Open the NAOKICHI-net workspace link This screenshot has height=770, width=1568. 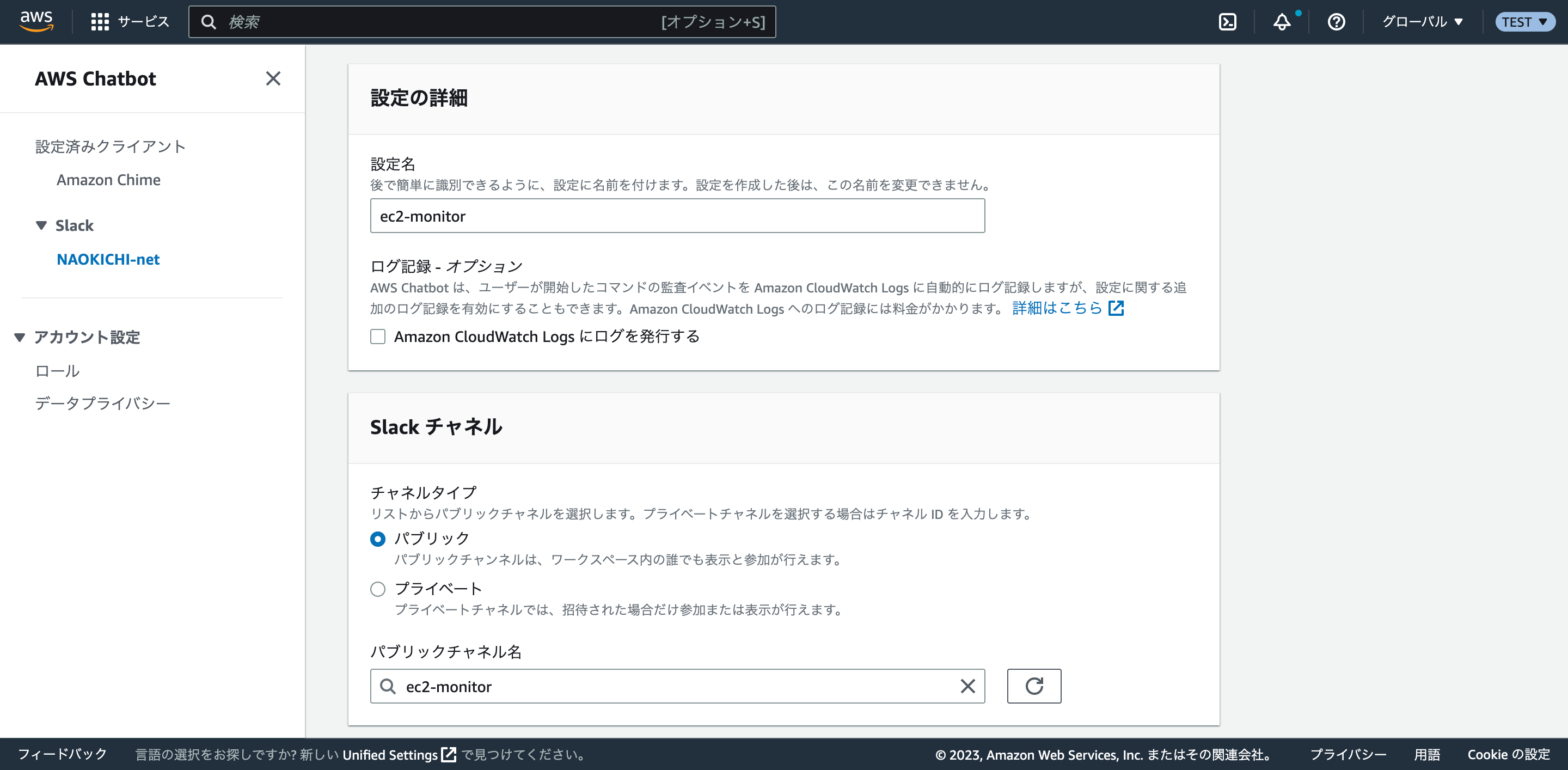pyautogui.click(x=108, y=259)
